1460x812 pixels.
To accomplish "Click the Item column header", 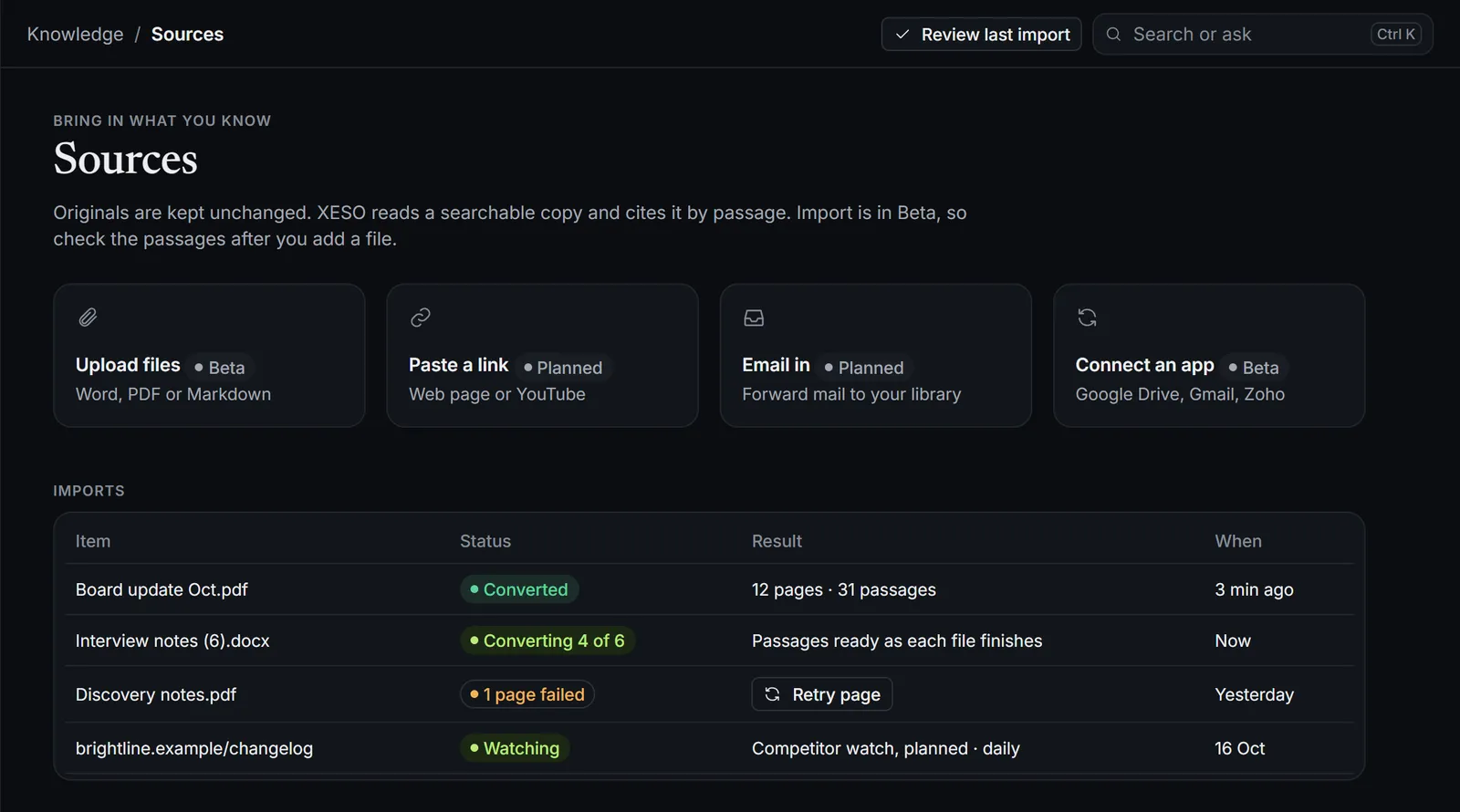I will [x=93, y=541].
